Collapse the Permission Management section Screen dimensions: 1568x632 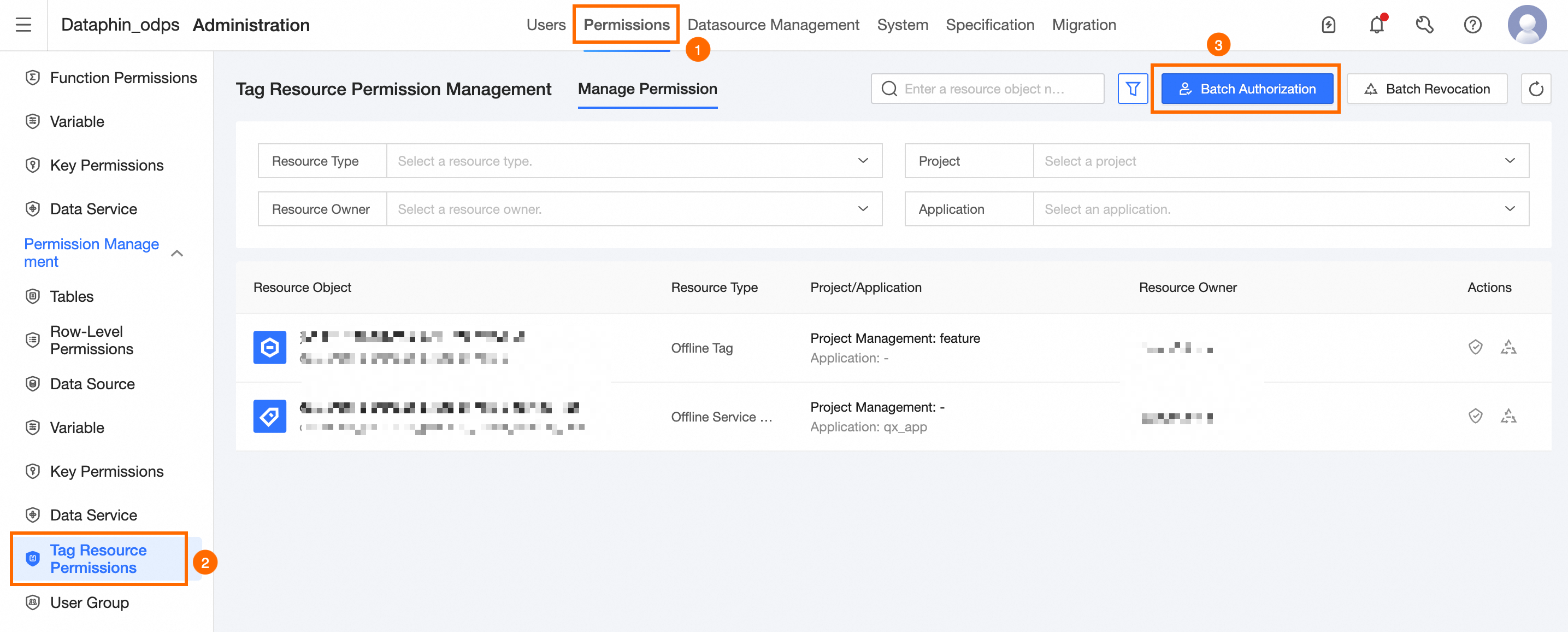pyautogui.click(x=177, y=253)
